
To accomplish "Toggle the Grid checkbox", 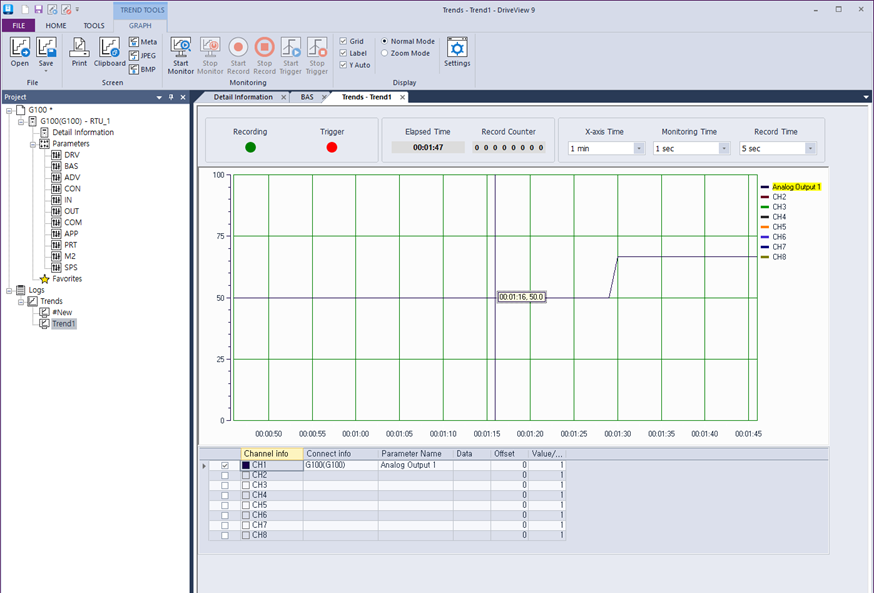I will pyautogui.click(x=343, y=41).
